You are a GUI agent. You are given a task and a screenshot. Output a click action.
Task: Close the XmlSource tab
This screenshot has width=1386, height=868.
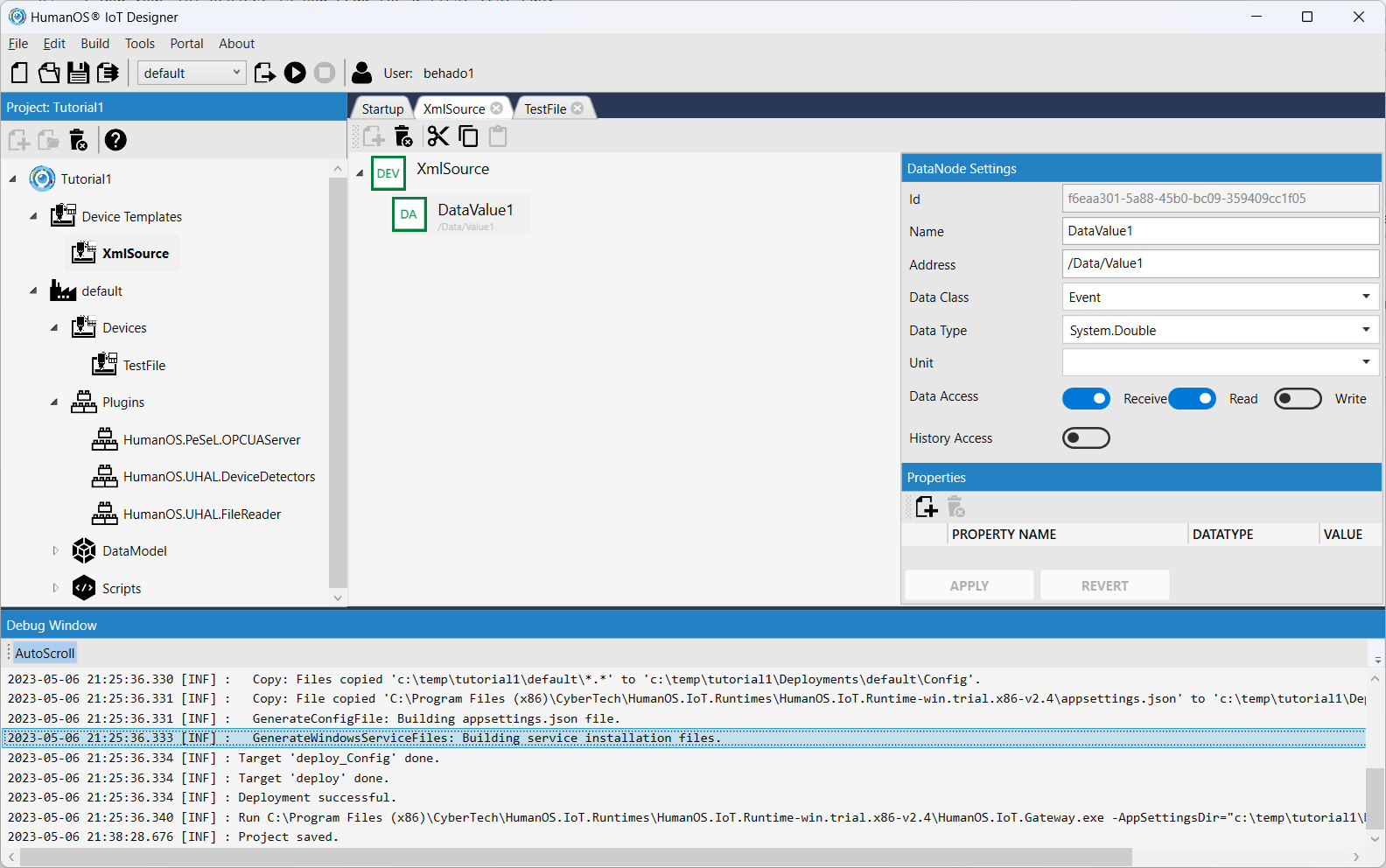point(497,108)
